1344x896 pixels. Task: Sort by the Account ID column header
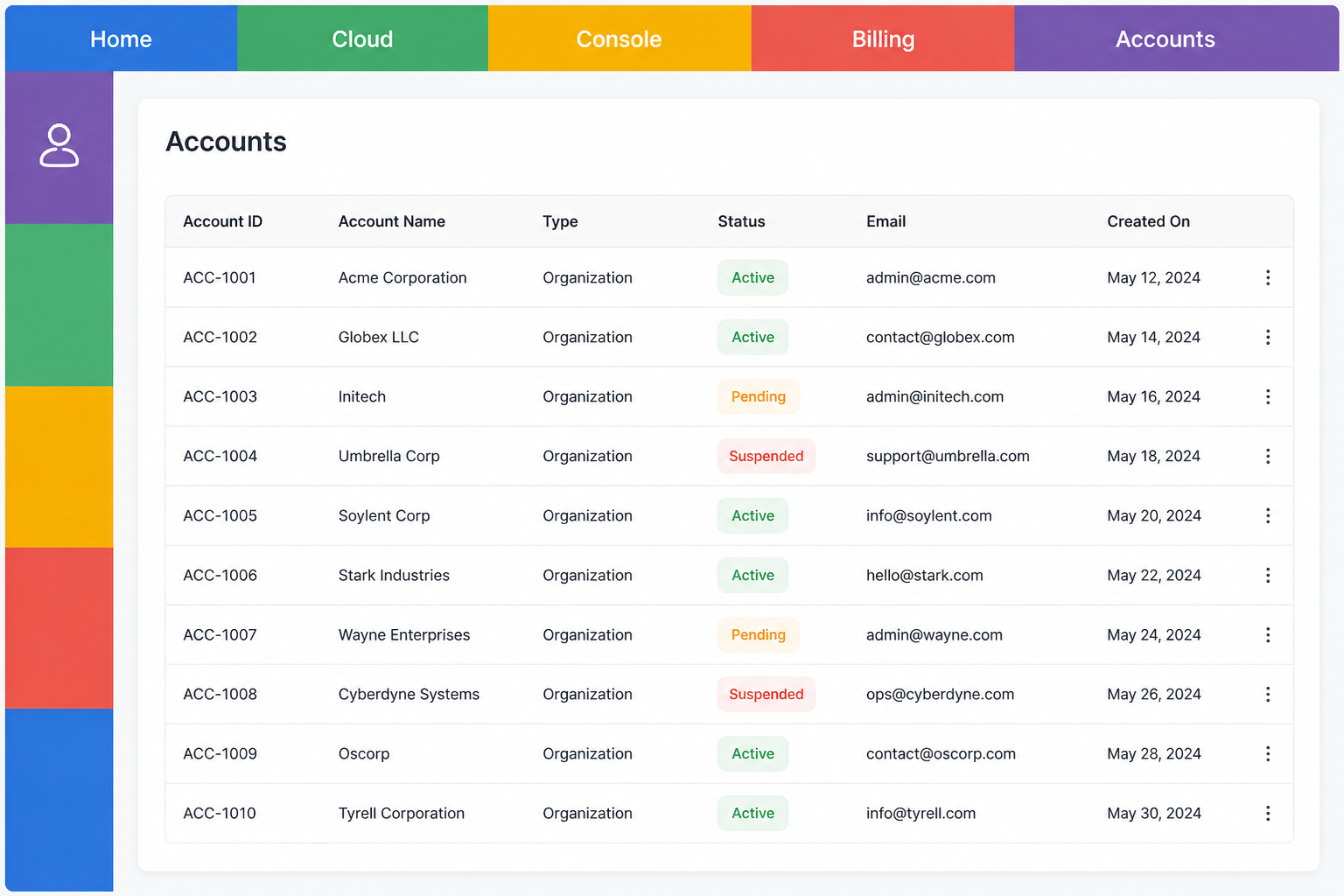click(x=222, y=221)
